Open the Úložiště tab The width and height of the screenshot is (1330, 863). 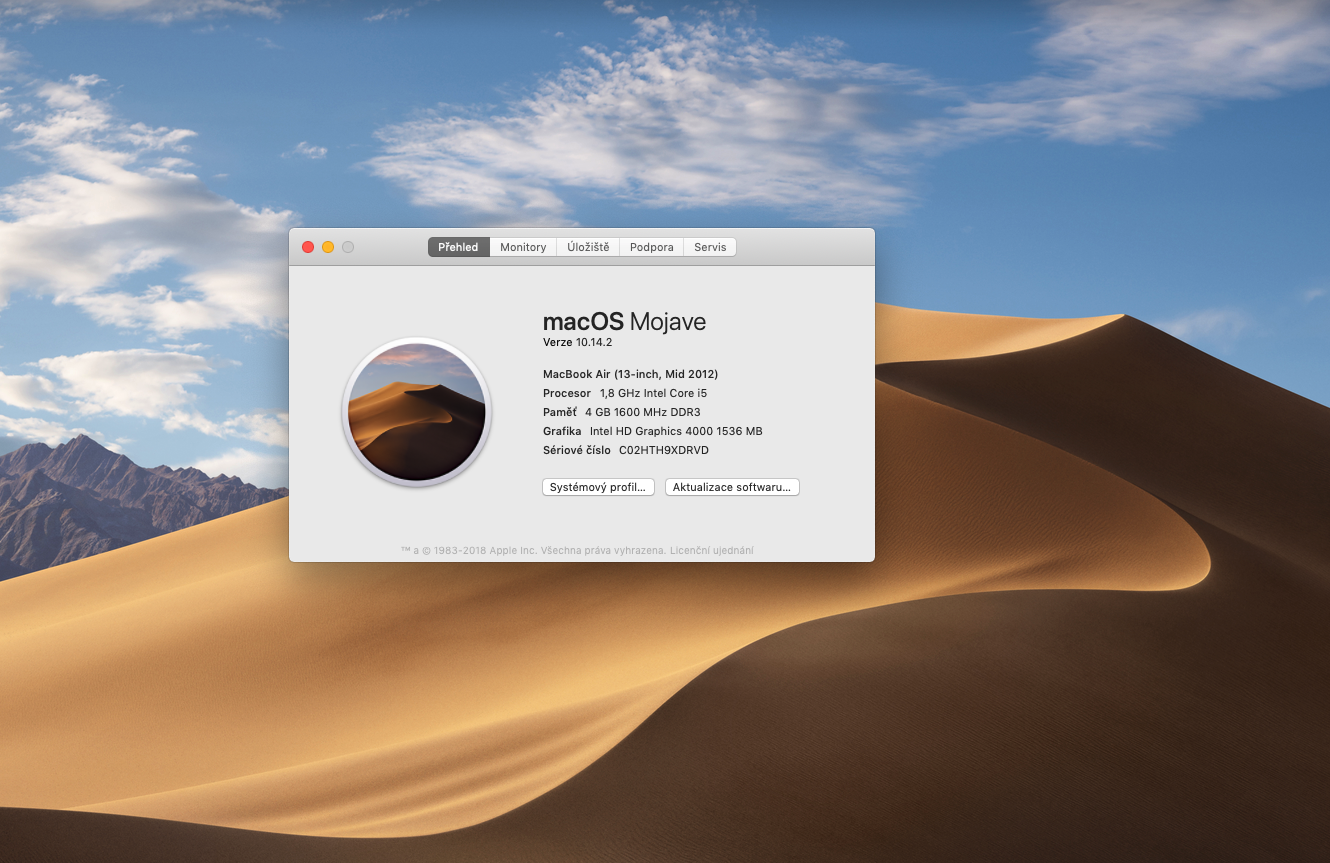pyautogui.click(x=588, y=247)
